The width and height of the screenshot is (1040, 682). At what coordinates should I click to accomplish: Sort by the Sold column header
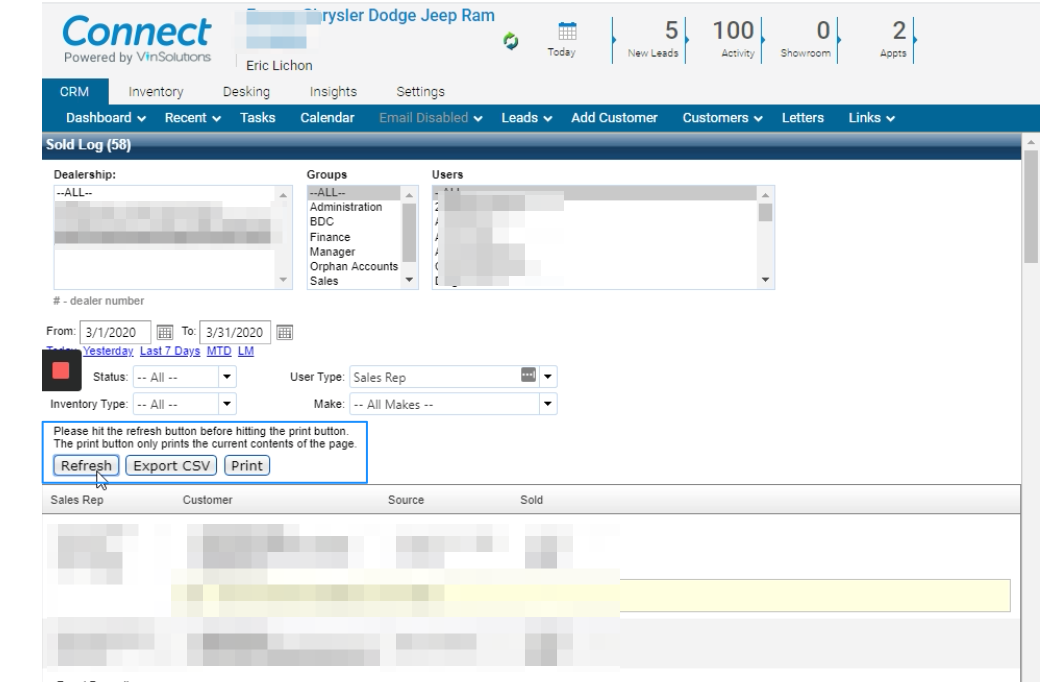(x=531, y=500)
